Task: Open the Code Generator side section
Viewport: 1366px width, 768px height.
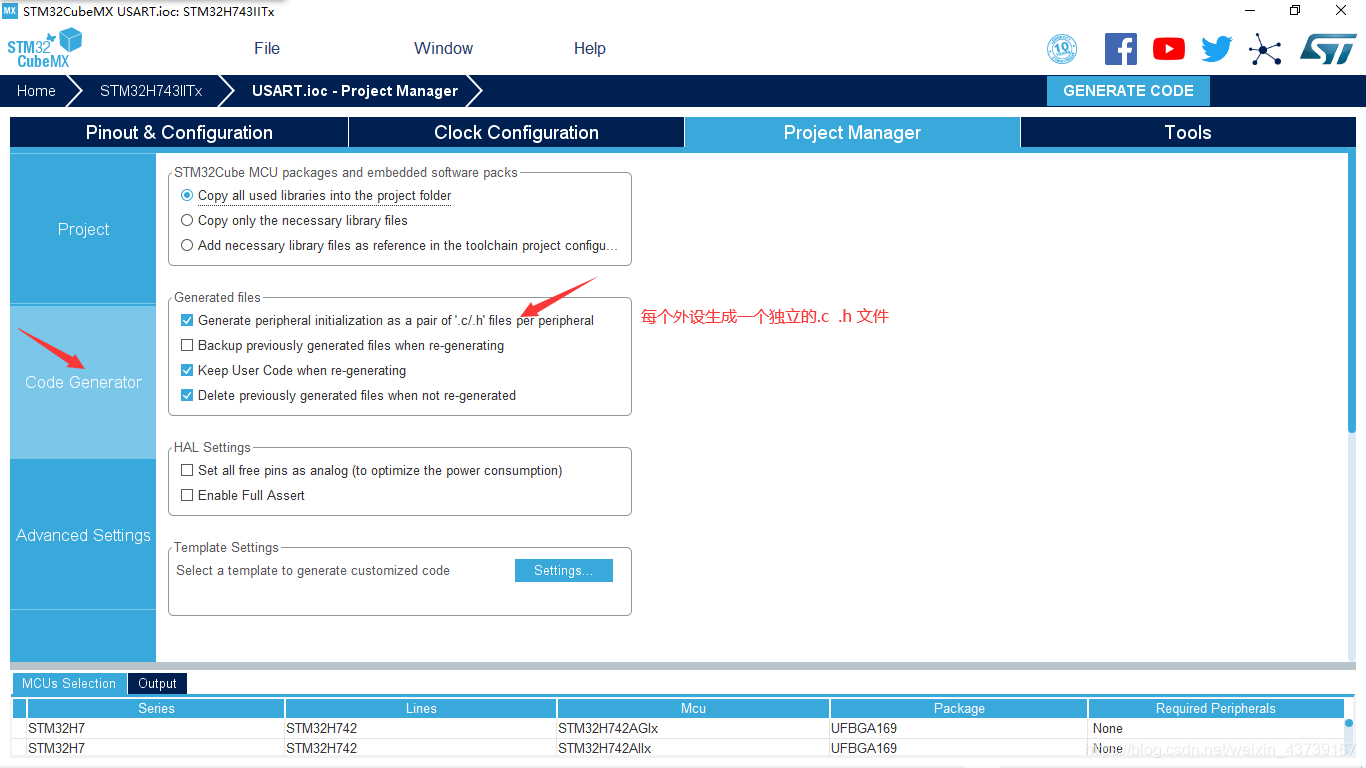Action: pyautogui.click(x=83, y=382)
